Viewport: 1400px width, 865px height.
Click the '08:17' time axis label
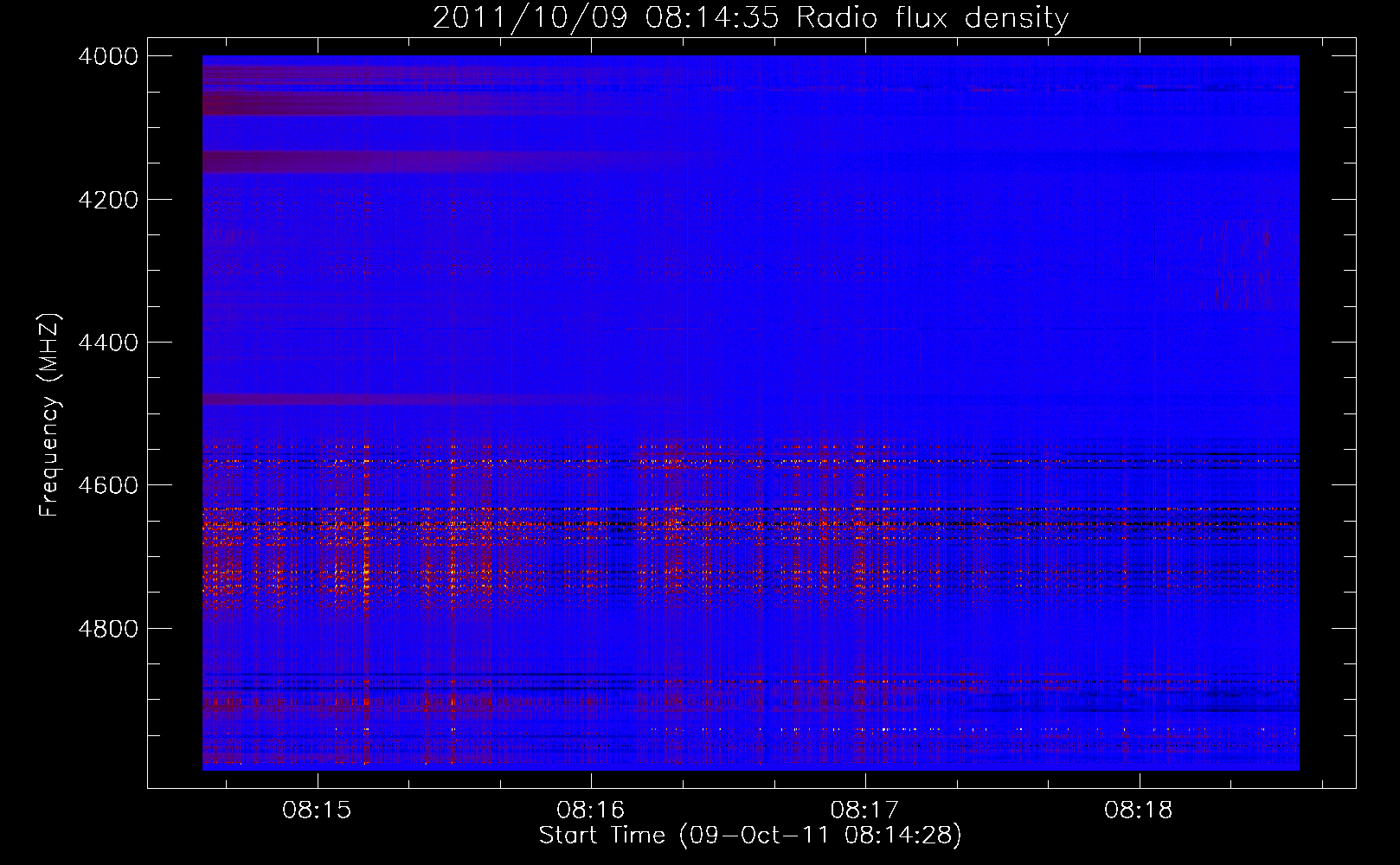[x=865, y=811]
